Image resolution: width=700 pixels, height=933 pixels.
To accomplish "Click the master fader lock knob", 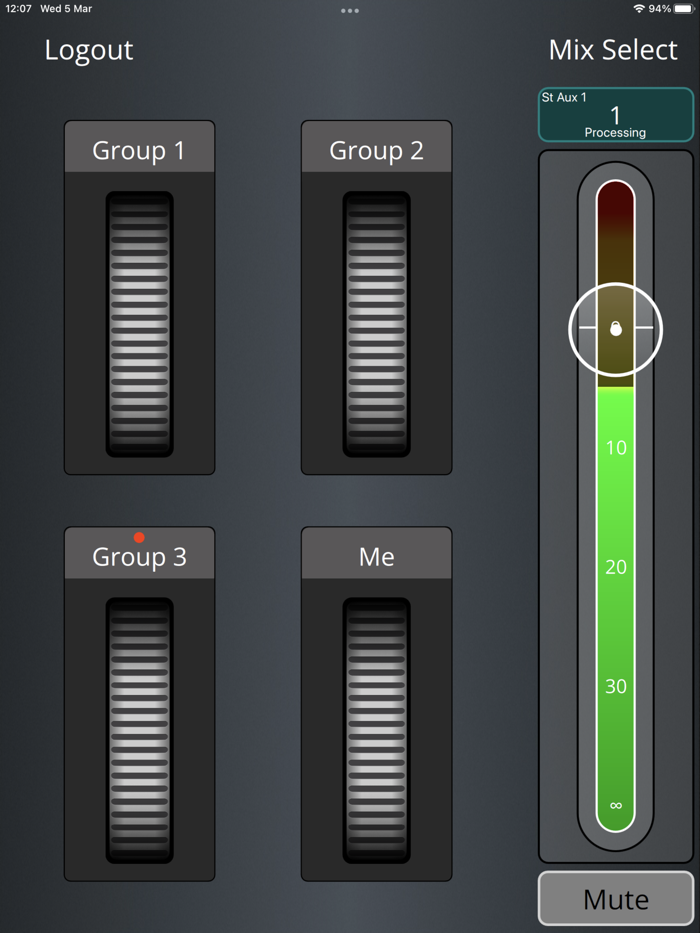I will coord(615,328).
